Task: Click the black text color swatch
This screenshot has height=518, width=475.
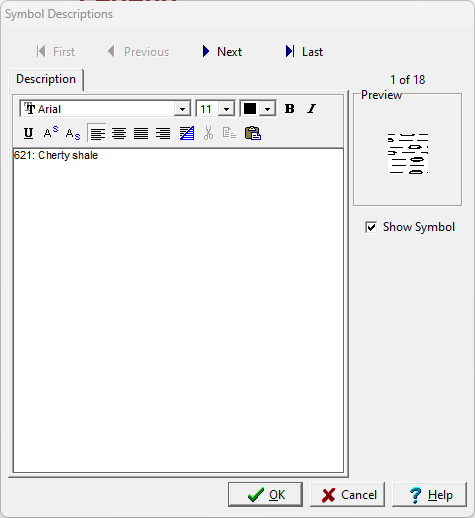Action: pos(250,109)
